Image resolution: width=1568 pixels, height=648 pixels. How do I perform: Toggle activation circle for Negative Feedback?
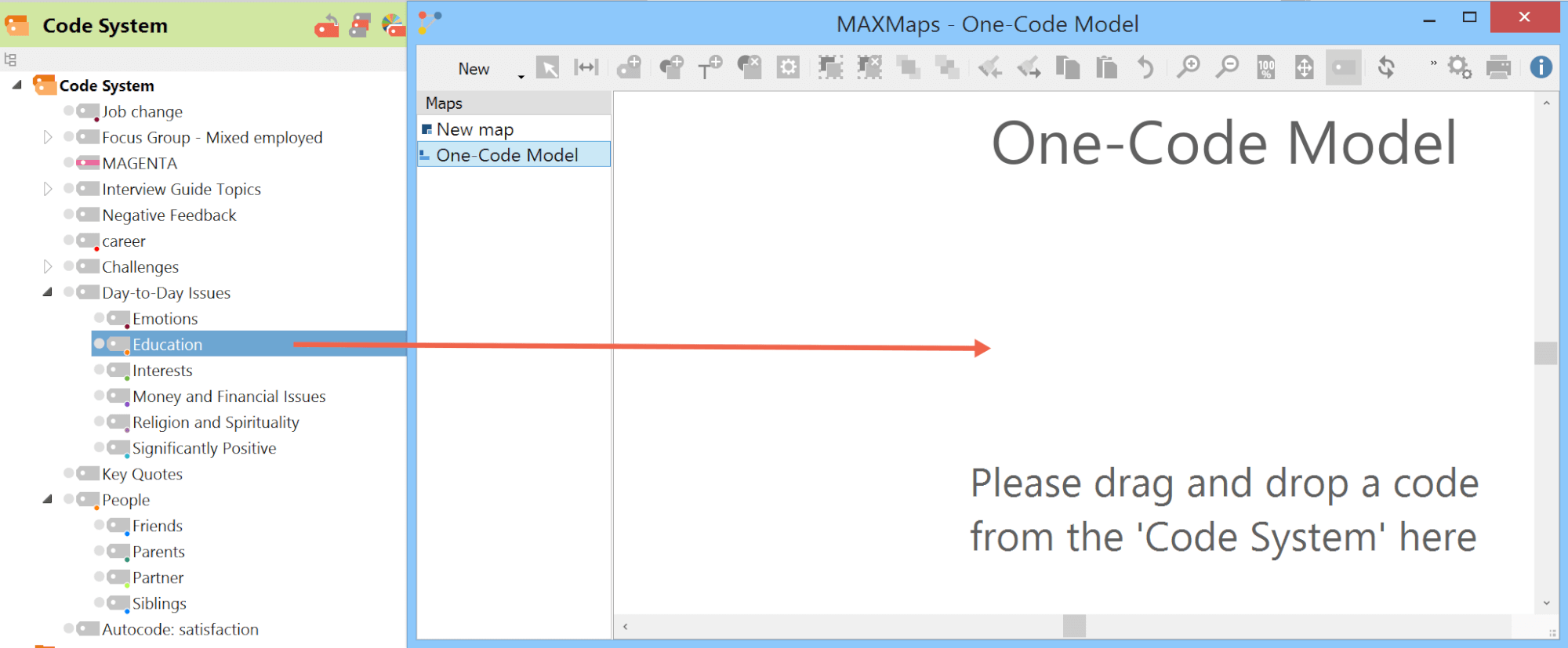(69, 214)
